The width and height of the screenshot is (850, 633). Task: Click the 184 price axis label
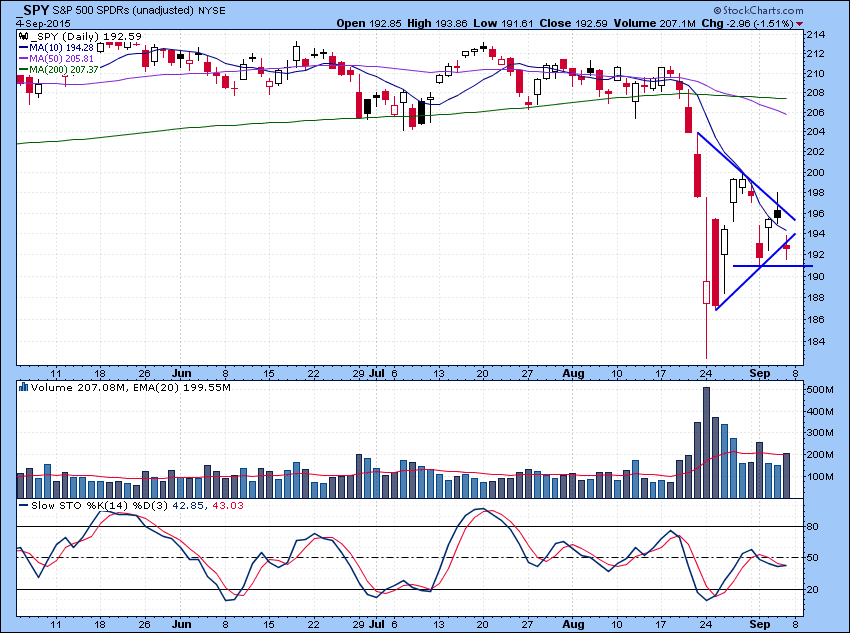[x=815, y=341]
